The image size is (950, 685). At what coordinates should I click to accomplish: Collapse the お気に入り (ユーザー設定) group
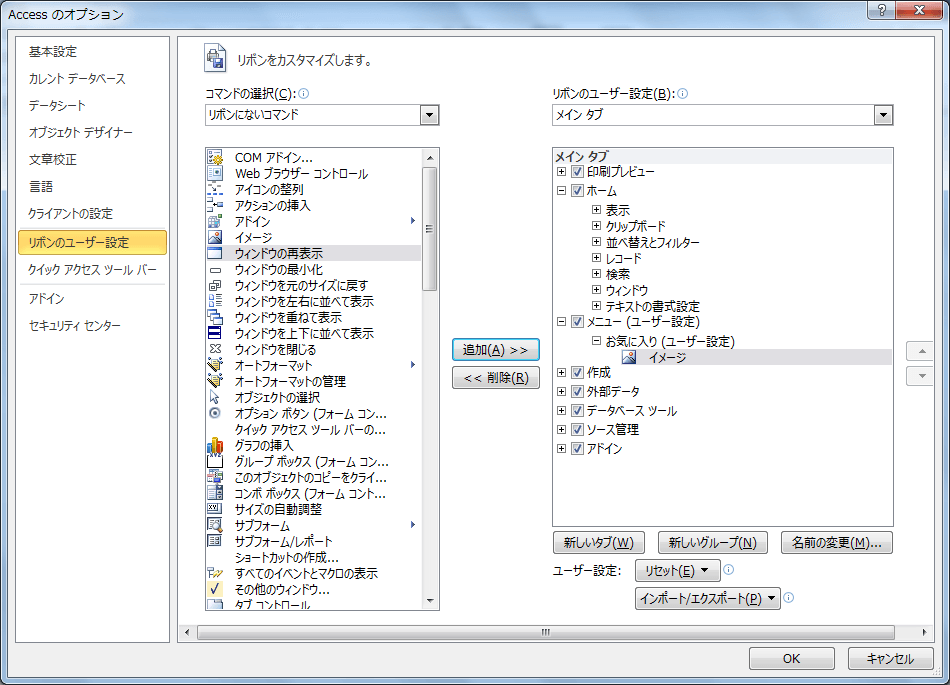tap(596, 341)
